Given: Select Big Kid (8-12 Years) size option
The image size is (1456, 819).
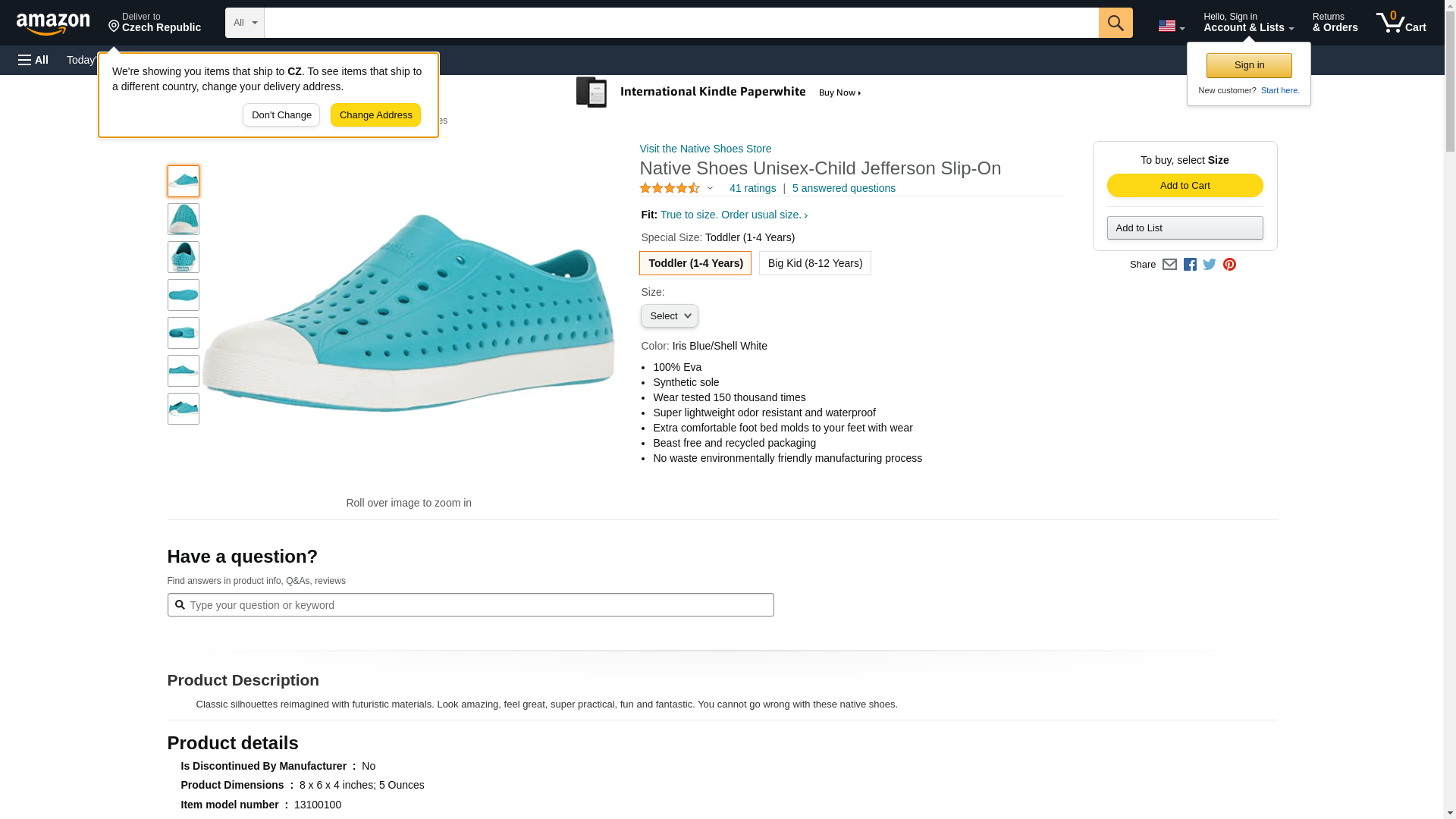Looking at the screenshot, I should 814,263.
